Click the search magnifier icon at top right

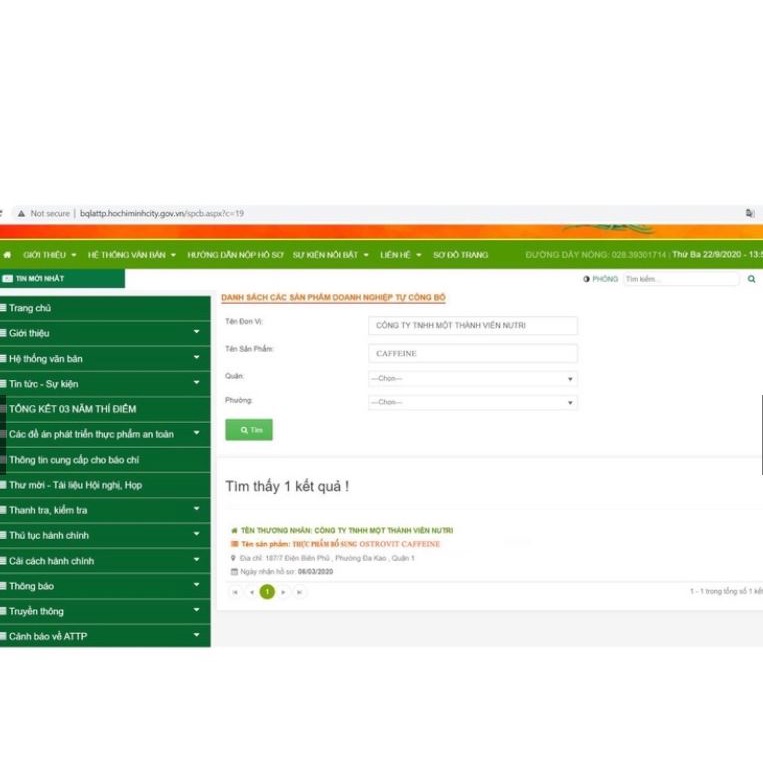tap(751, 279)
